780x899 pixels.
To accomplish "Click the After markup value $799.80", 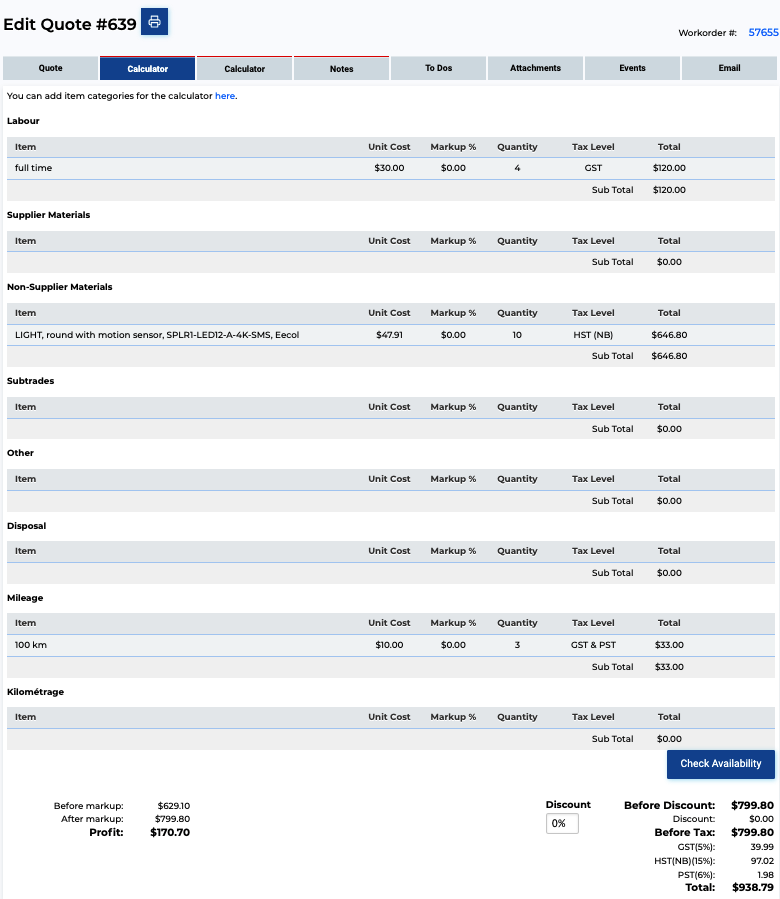I will pos(172,819).
